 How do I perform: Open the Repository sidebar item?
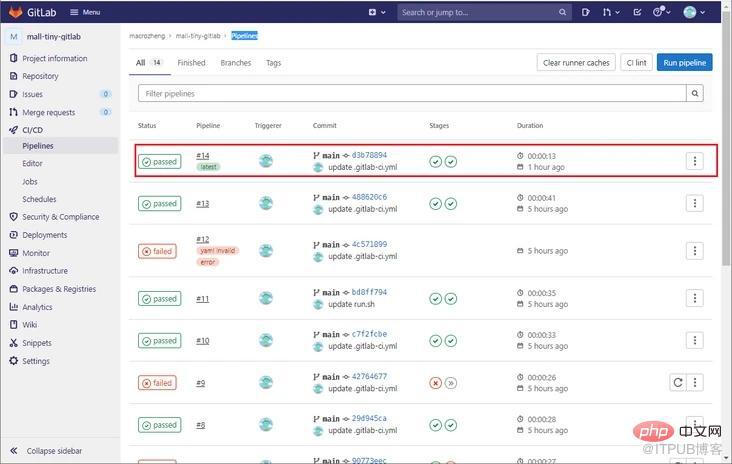(40, 76)
